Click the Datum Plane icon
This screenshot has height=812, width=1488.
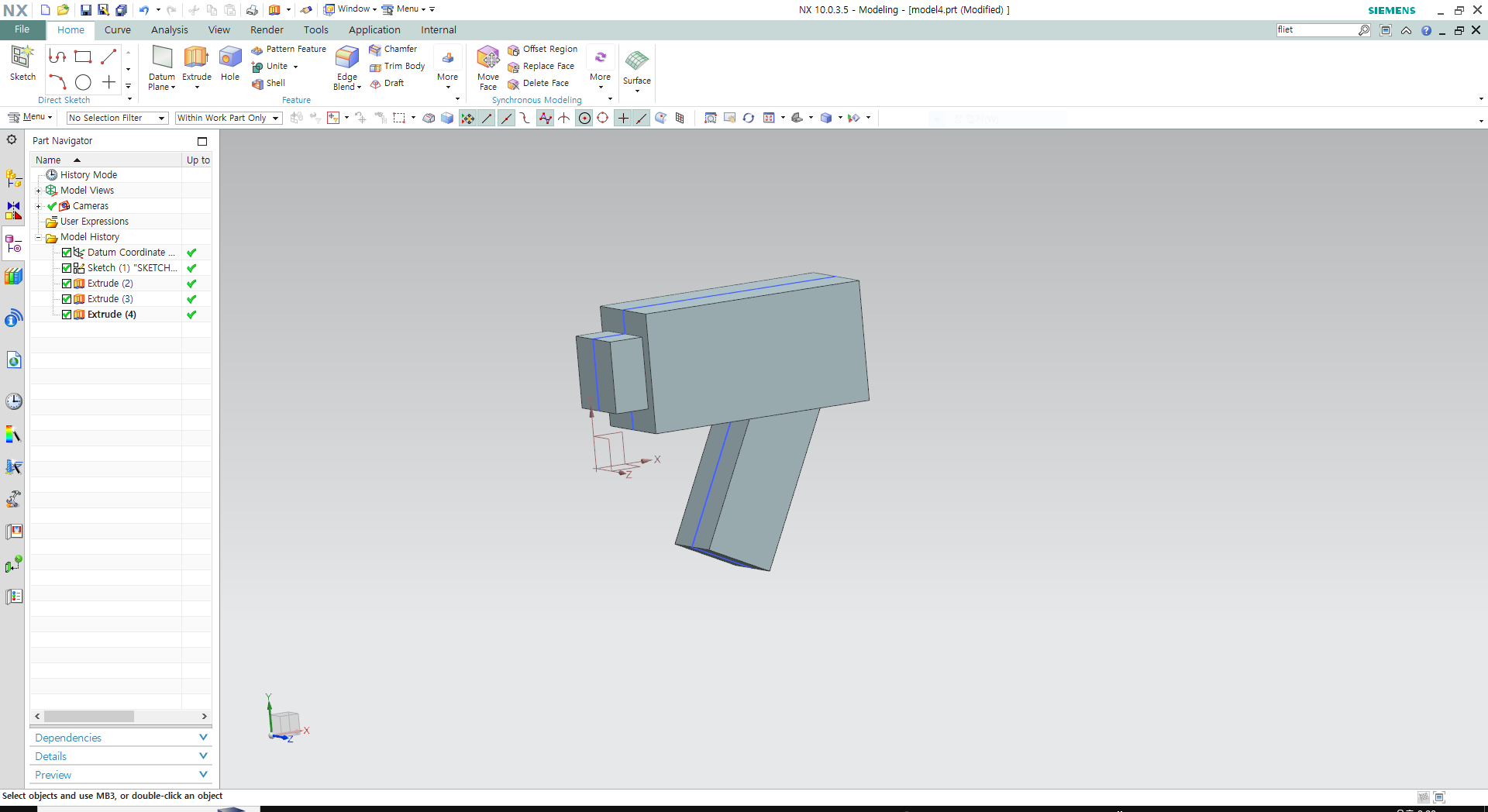coord(162,58)
